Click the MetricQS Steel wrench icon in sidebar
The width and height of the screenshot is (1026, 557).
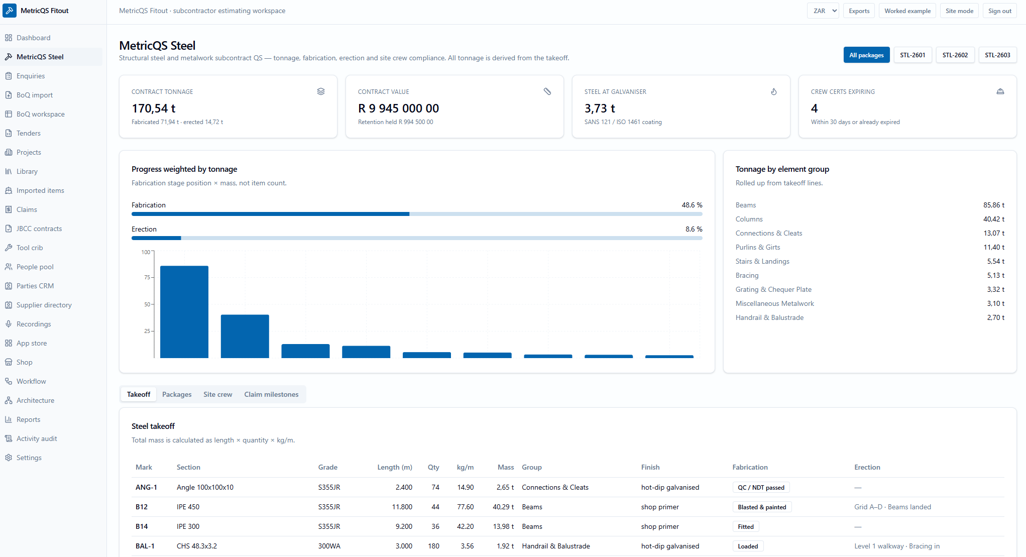tap(9, 57)
